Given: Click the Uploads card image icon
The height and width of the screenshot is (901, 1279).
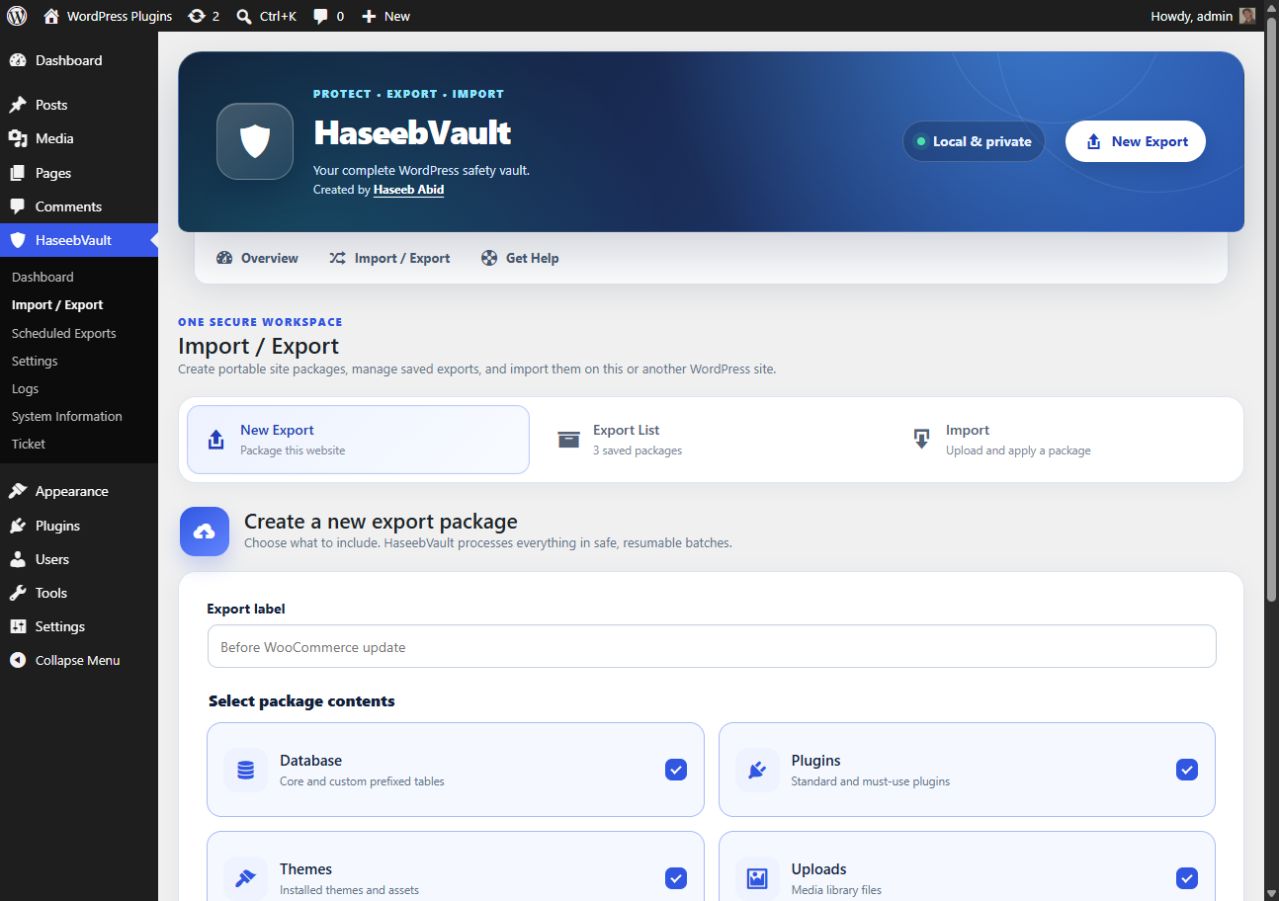Looking at the screenshot, I should 757,878.
